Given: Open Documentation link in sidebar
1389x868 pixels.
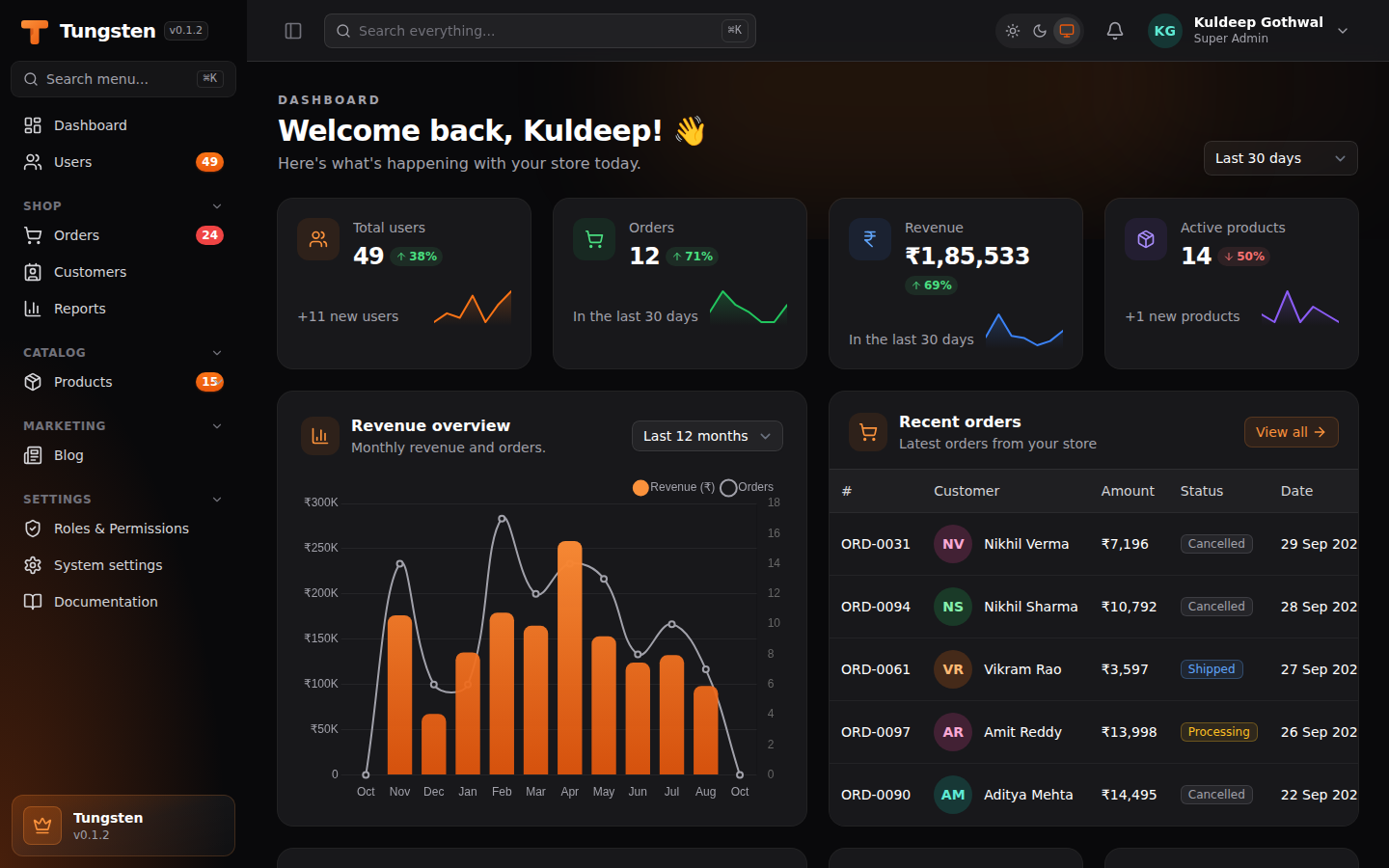Looking at the screenshot, I should [x=123, y=602].
